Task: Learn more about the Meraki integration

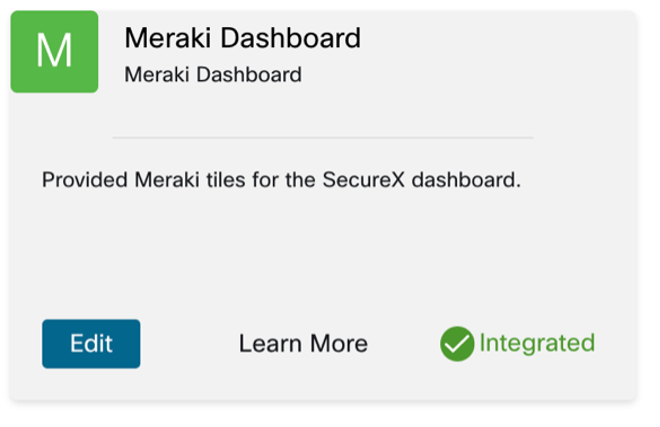Action: [303, 344]
